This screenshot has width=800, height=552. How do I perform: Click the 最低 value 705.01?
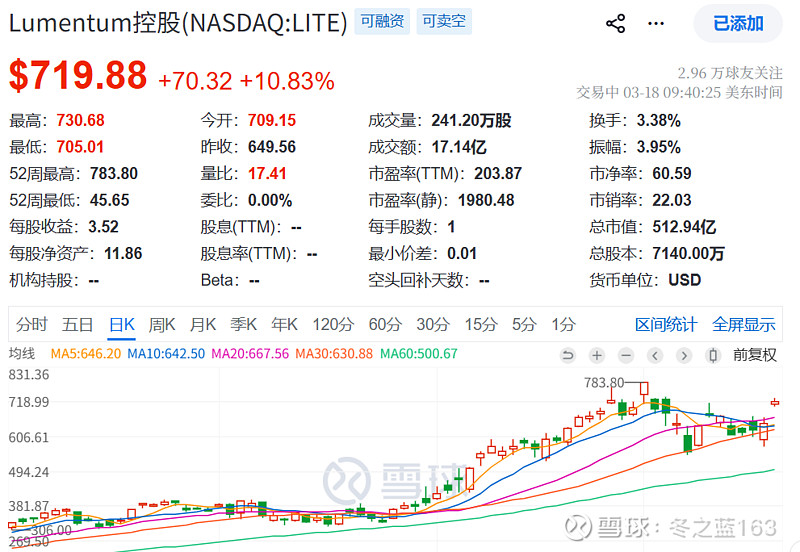(80, 147)
